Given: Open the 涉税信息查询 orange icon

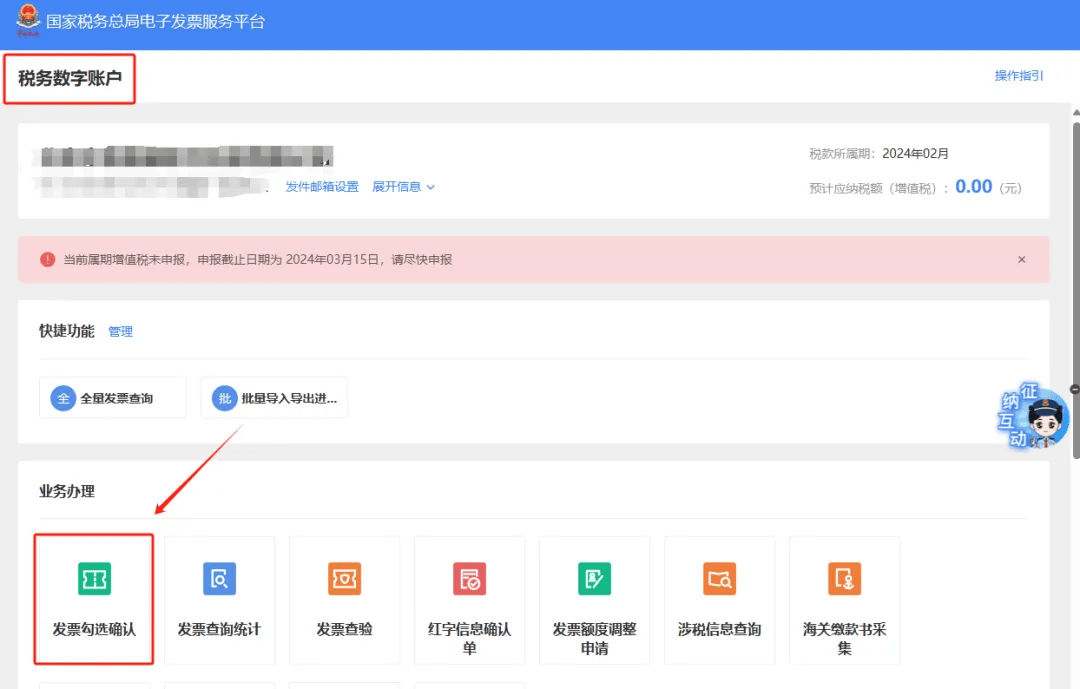Looking at the screenshot, I should click(x=719, y=579).
